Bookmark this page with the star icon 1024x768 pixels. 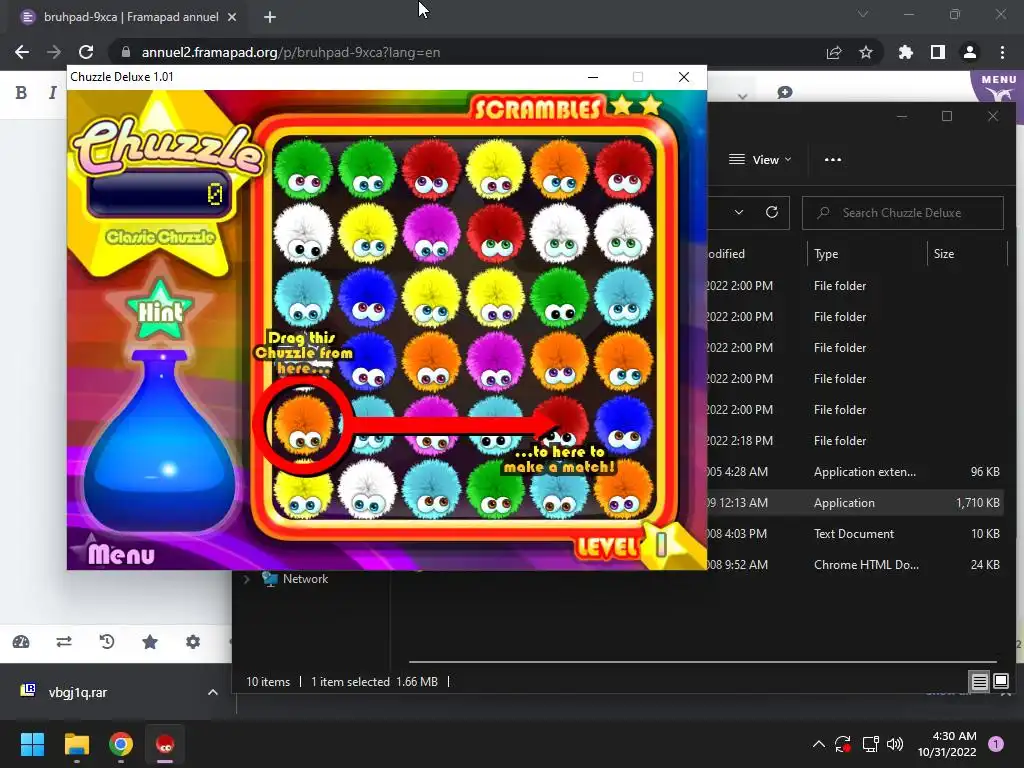coord(865,52)
